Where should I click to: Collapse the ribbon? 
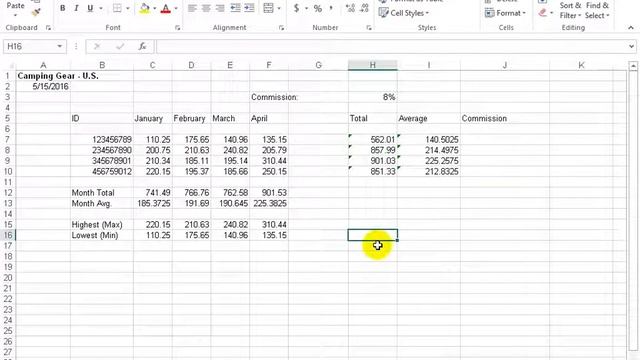[x=631, y=28]
